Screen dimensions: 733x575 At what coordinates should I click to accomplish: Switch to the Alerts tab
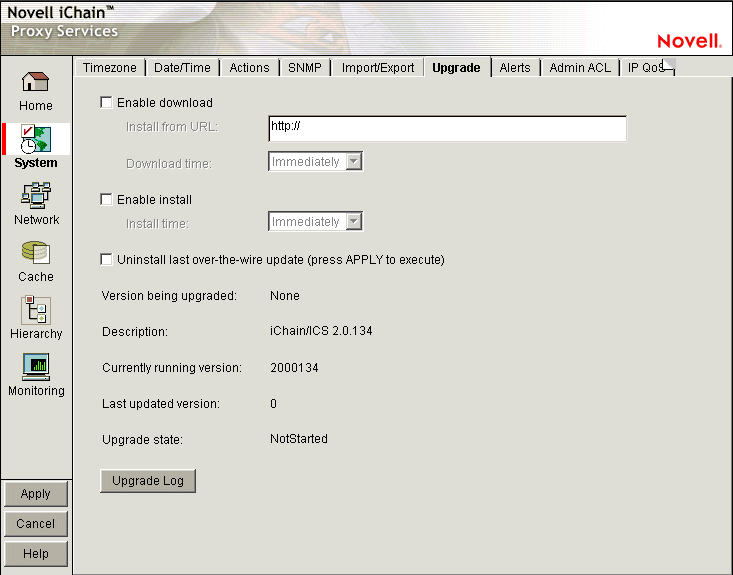click(515, 68)
